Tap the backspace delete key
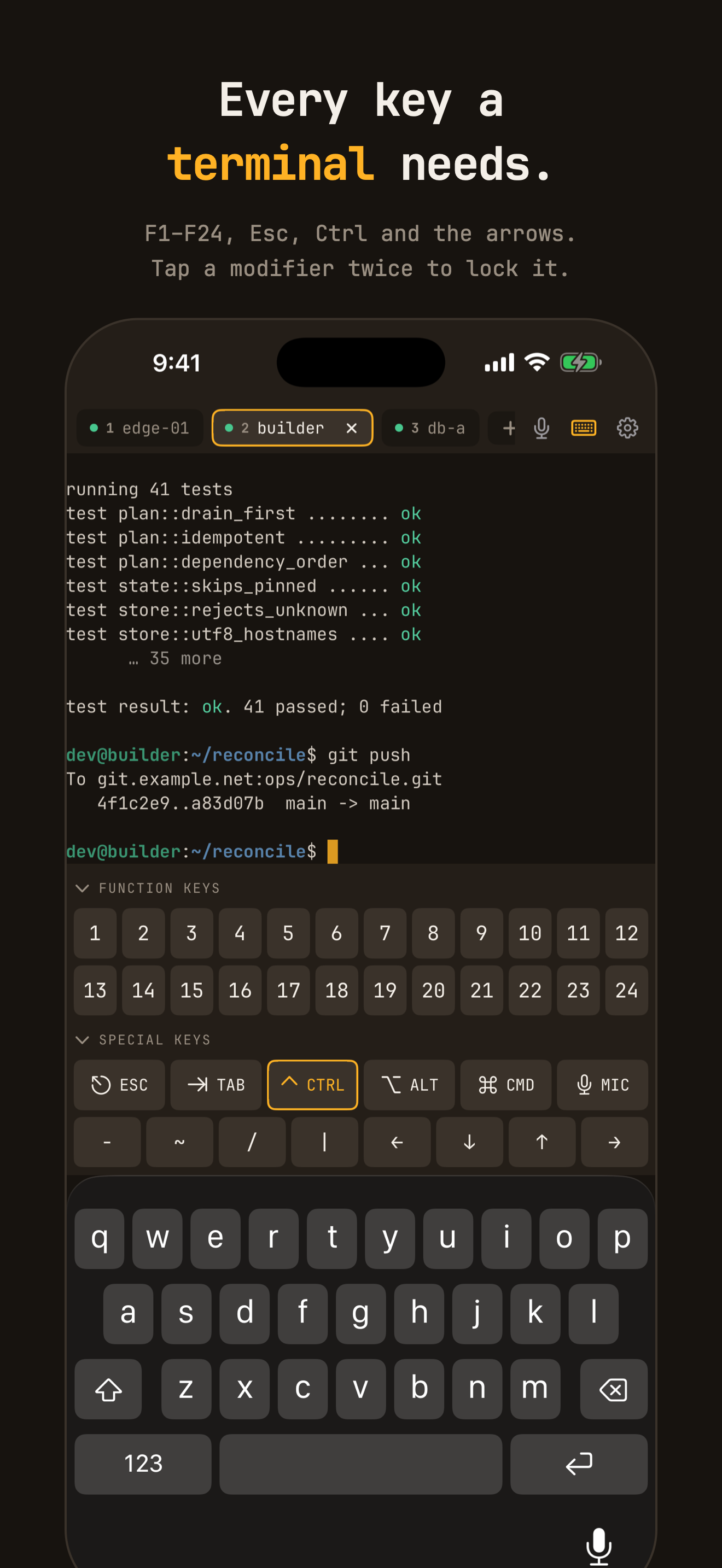Screen dimensions: 722x1568 pos(614,1389)
